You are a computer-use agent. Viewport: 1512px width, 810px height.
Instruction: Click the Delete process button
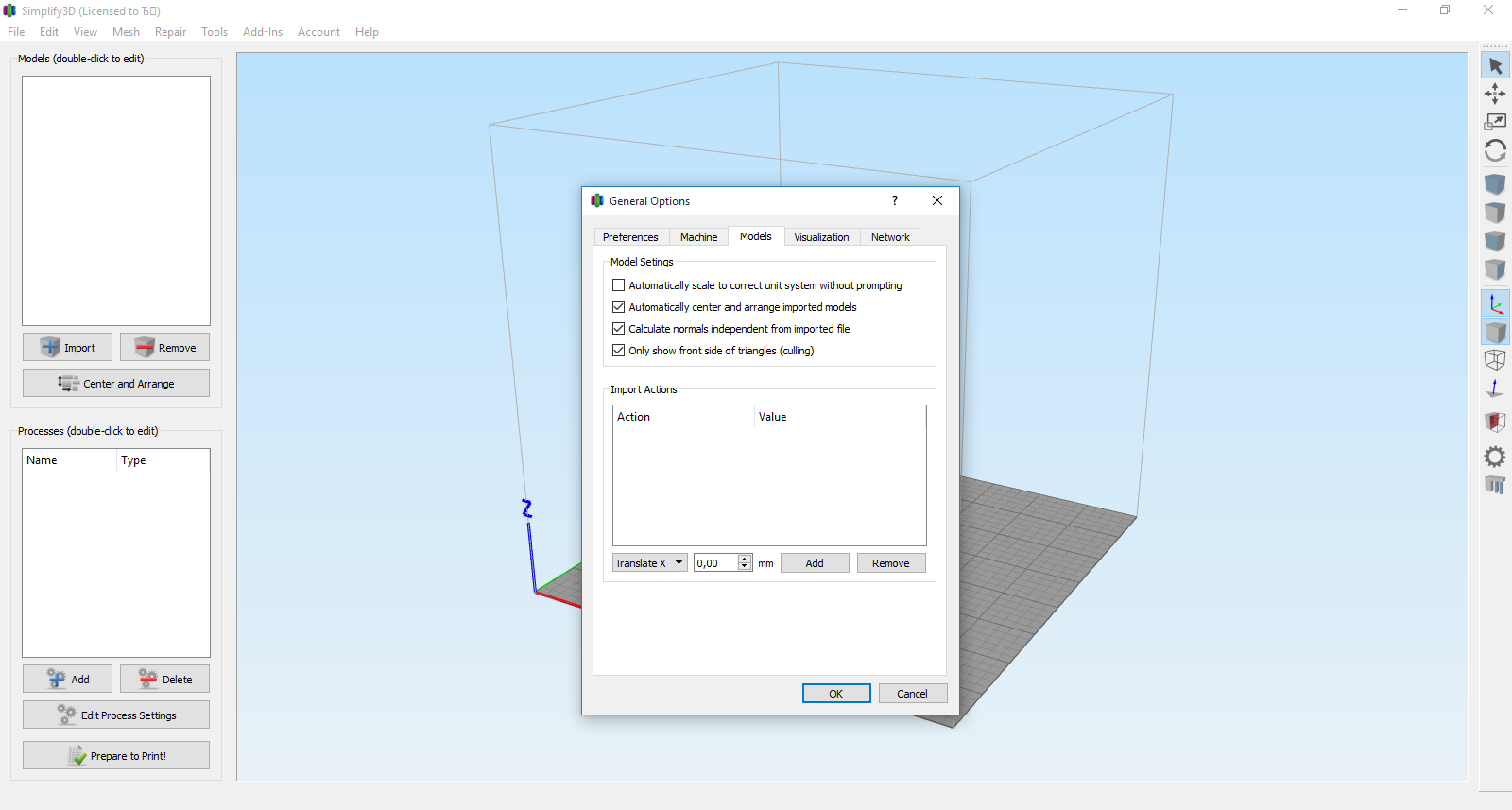coord(164,679)
